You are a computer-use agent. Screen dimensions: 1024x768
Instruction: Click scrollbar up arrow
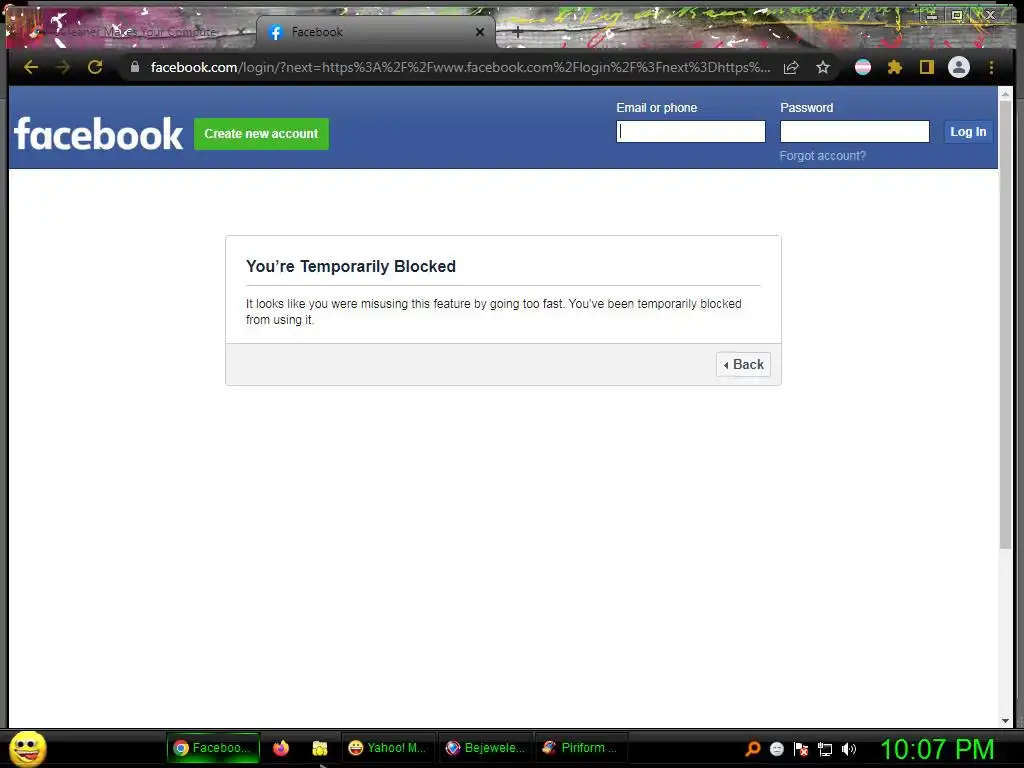1005,95
